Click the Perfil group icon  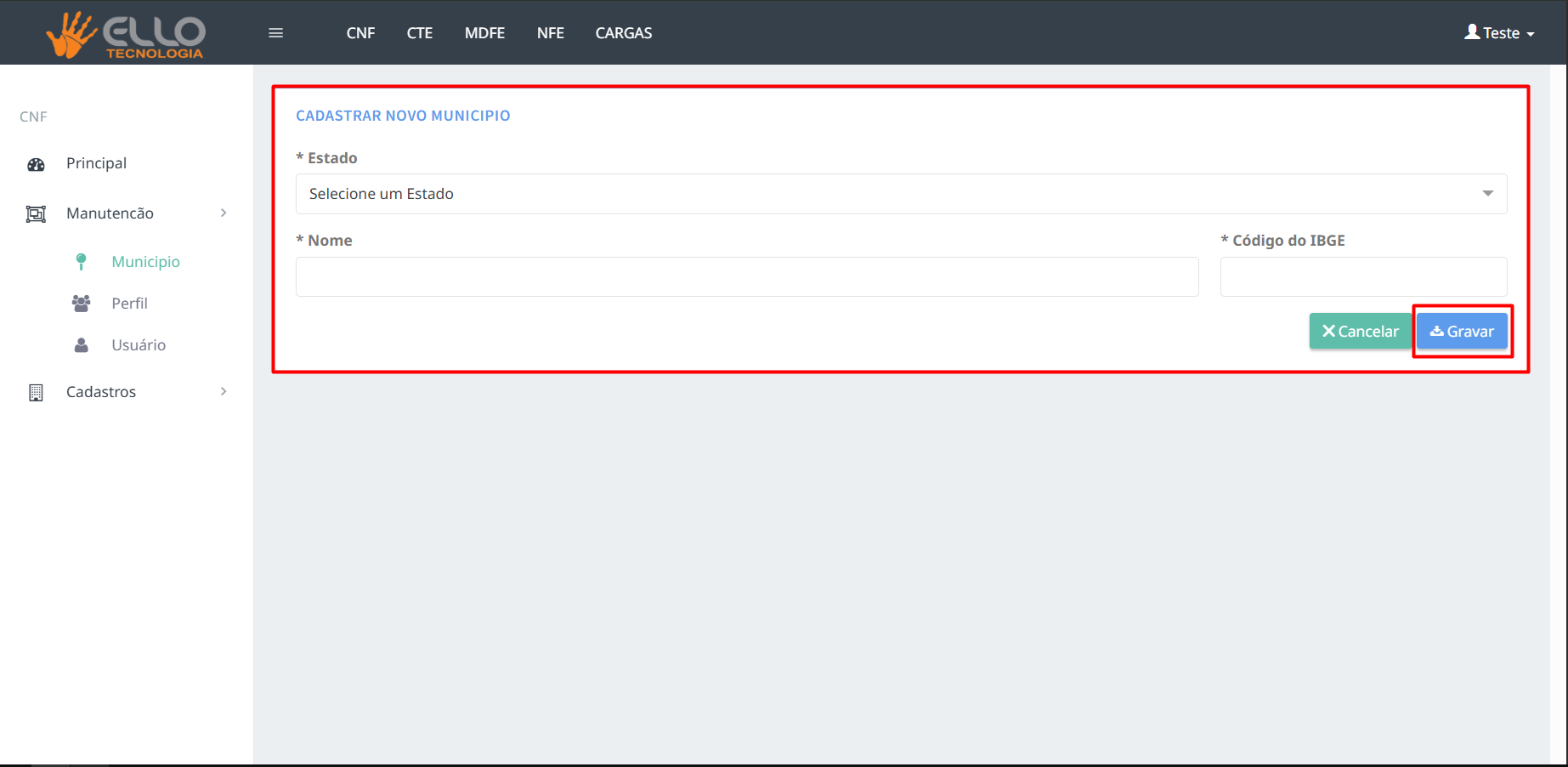[x=81, y=304]
